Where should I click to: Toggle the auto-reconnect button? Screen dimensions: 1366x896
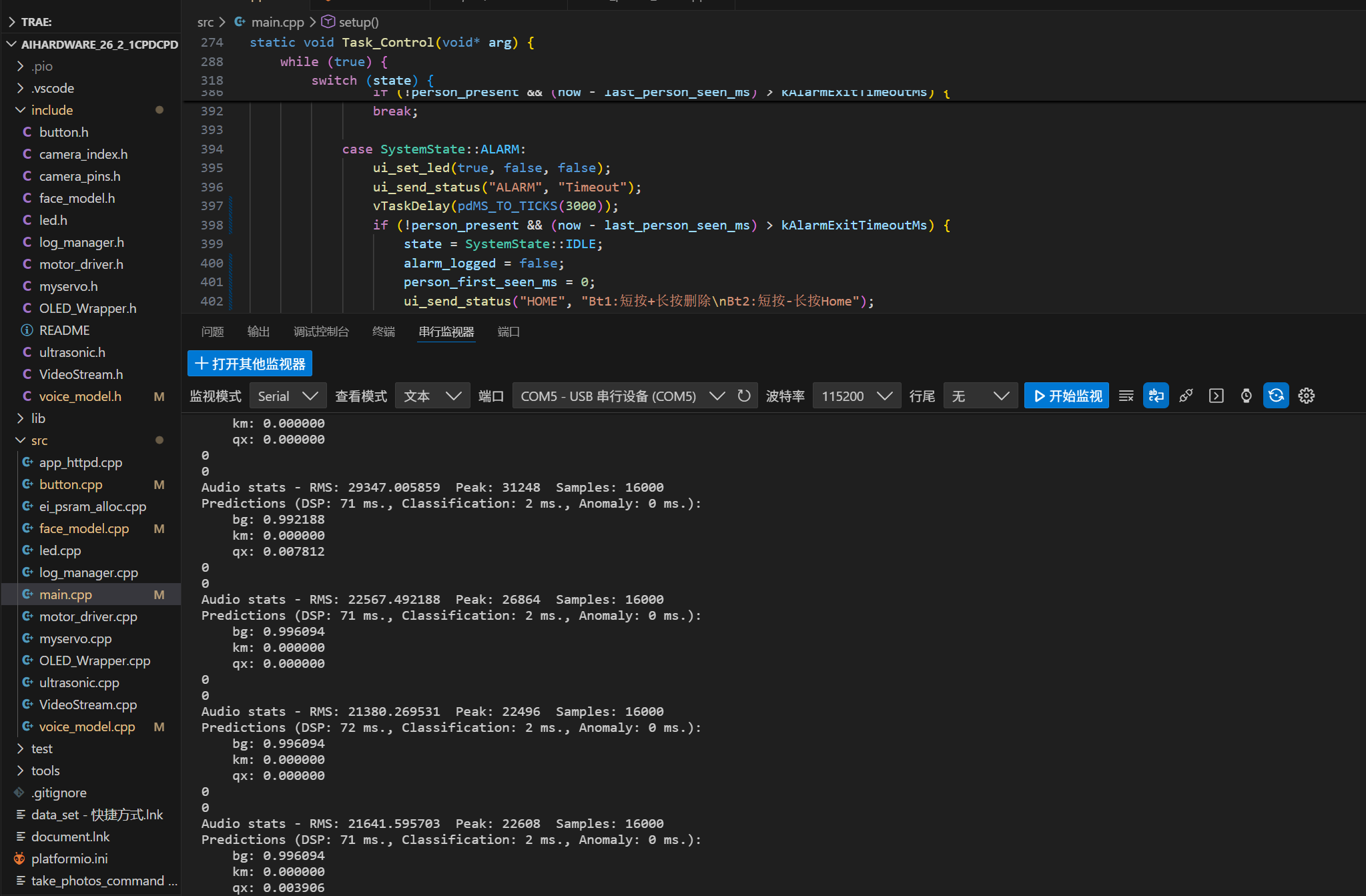point(1276,396)
